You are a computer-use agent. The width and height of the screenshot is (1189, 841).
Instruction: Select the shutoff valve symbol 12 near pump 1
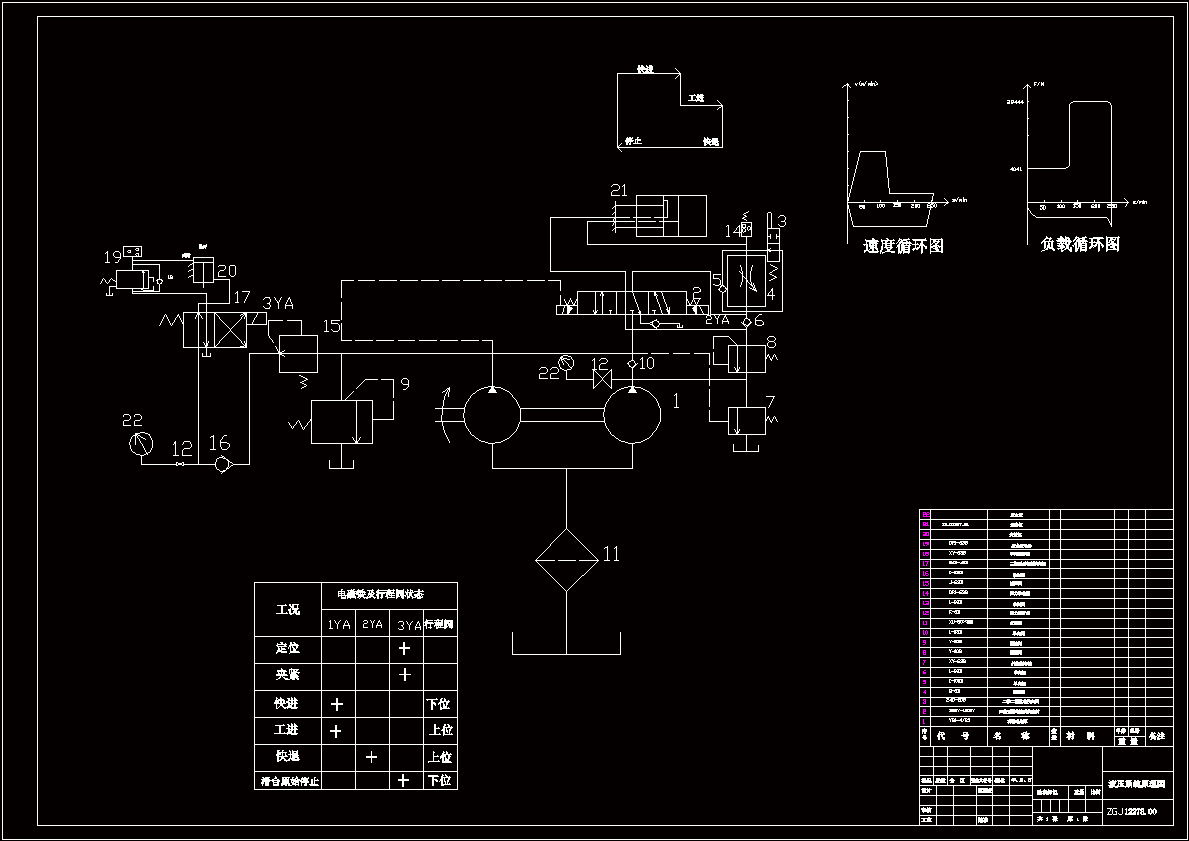pos(602,379)
